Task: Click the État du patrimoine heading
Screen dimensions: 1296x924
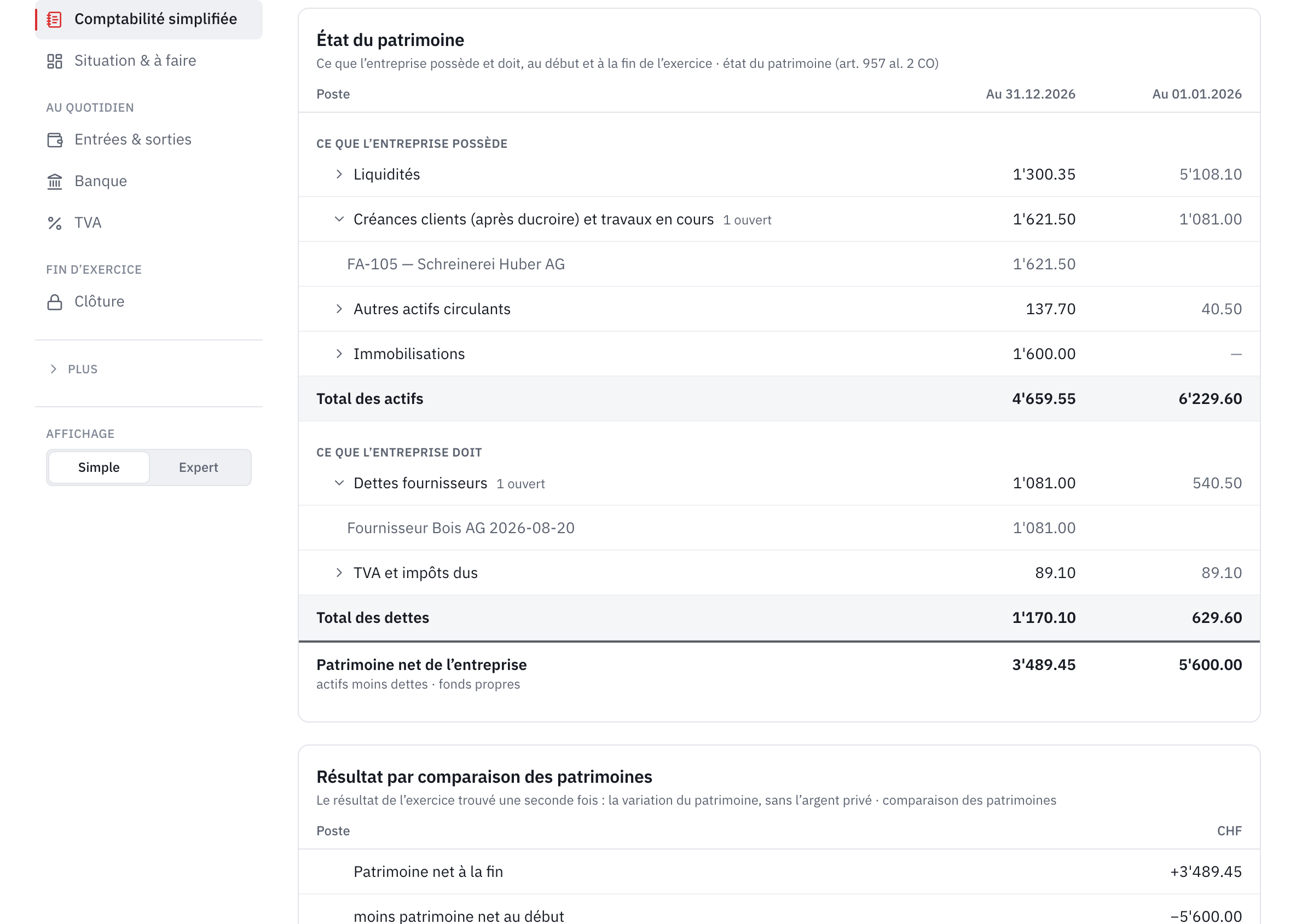Action: [390, 41]
